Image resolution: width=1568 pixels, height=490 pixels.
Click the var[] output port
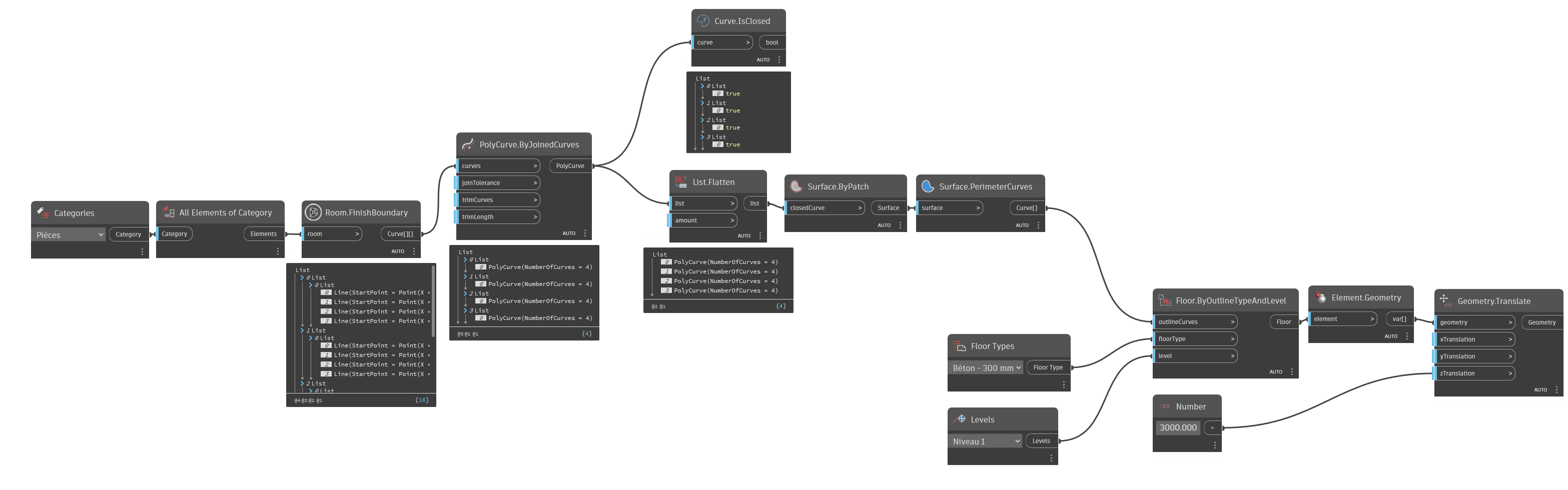[x=1399, y=318]
